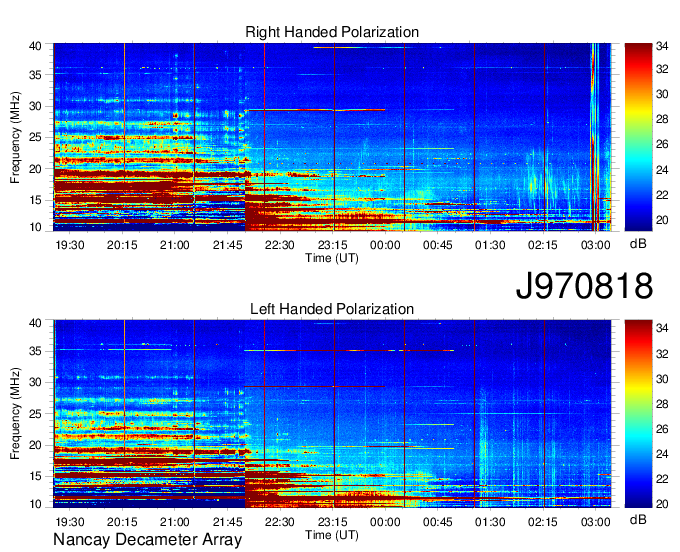Click the 01:30 time tick of the Left Handed plot
This screenshot has width=680, height=552.
(490, 522)
